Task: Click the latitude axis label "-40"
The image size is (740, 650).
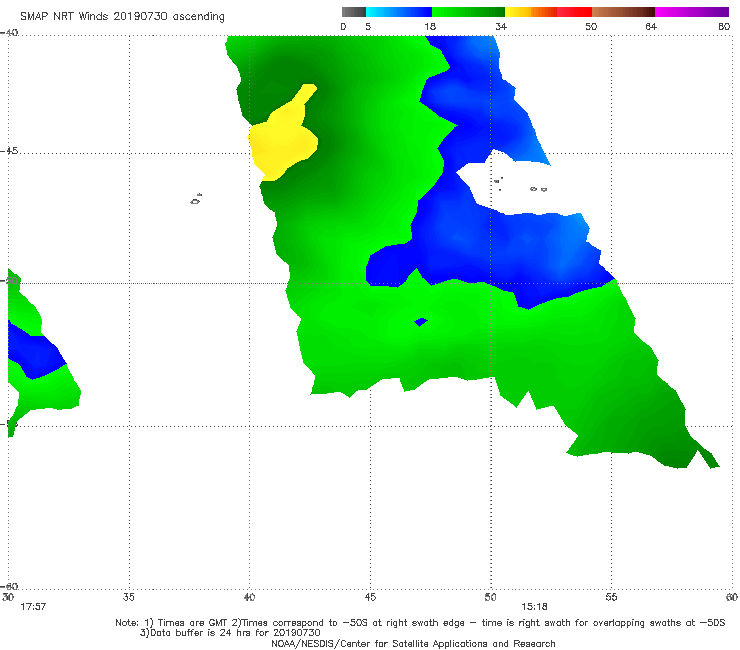Action: [9, 33]
